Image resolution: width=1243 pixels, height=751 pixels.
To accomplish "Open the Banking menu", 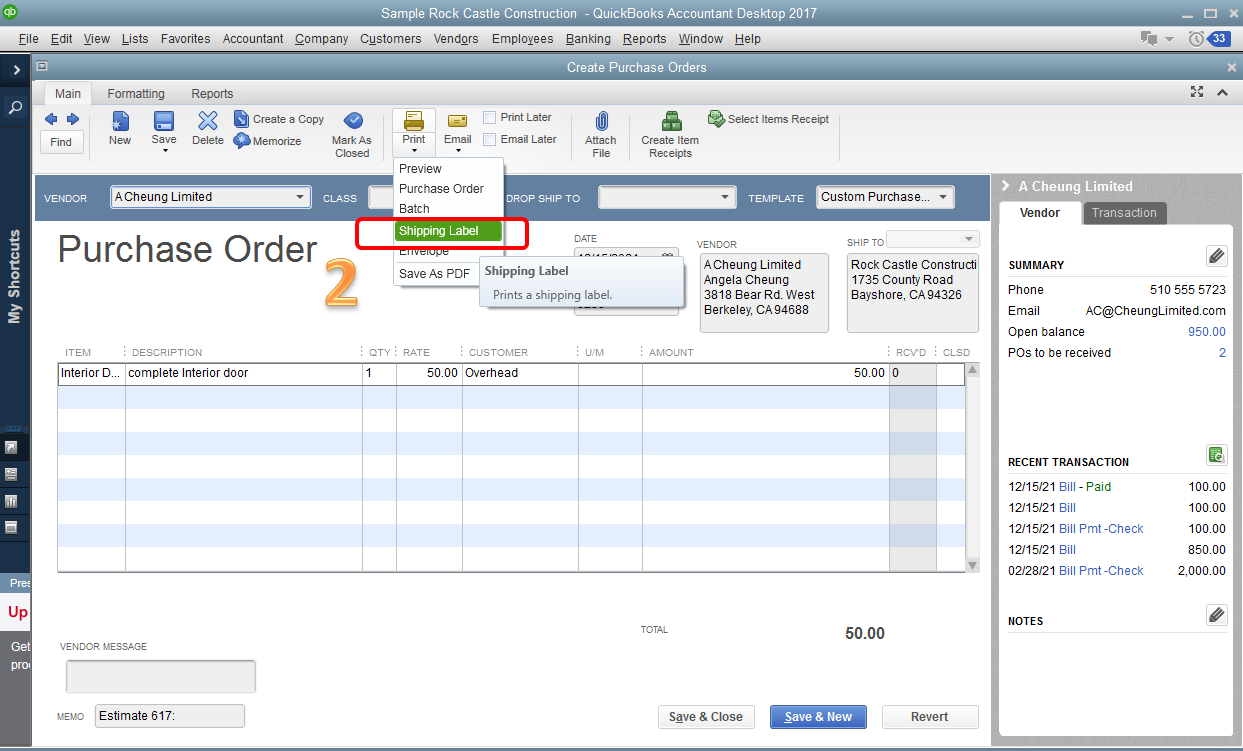I will (588, 39).
